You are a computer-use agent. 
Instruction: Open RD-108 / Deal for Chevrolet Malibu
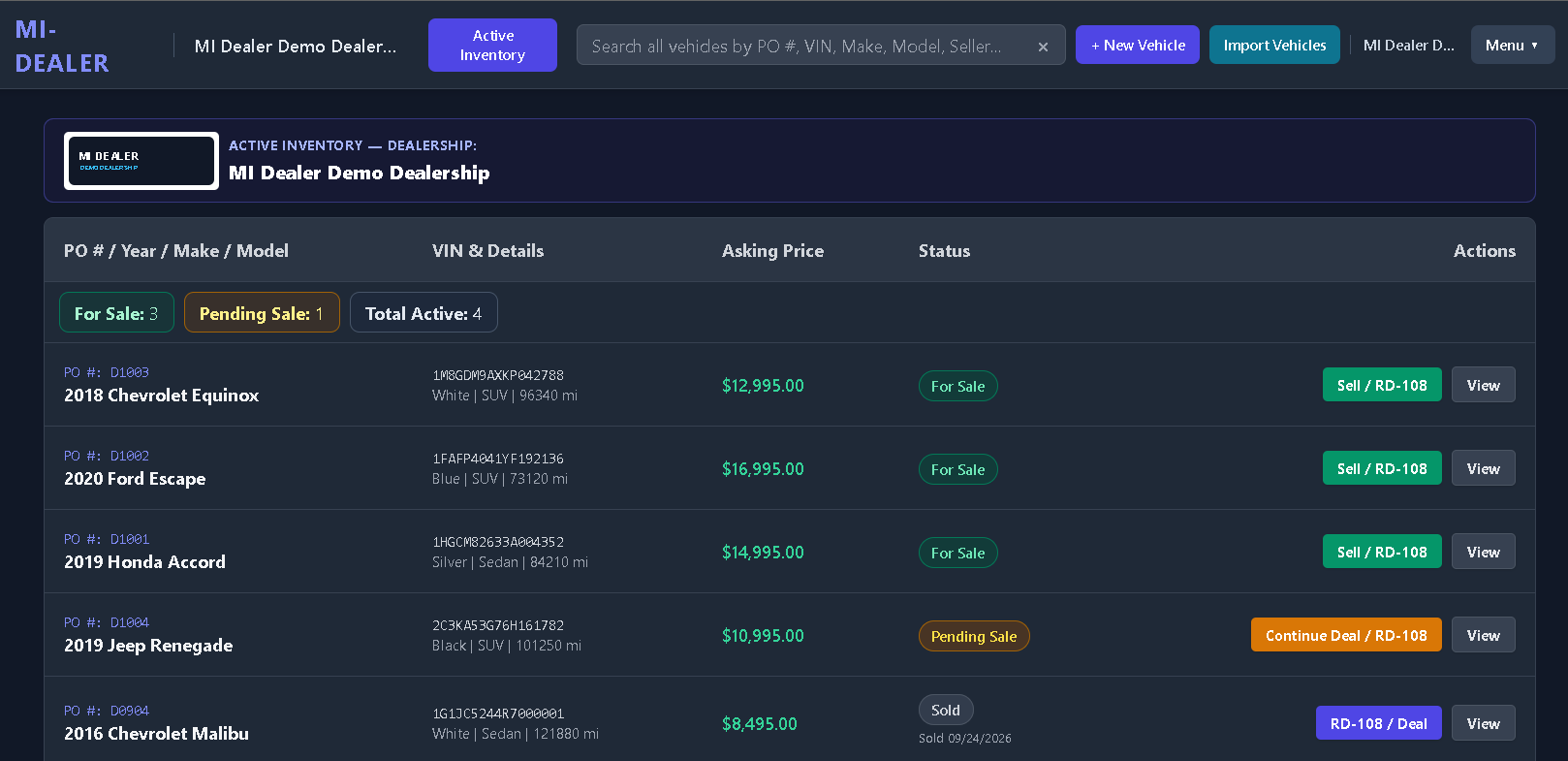(1378, 723)
